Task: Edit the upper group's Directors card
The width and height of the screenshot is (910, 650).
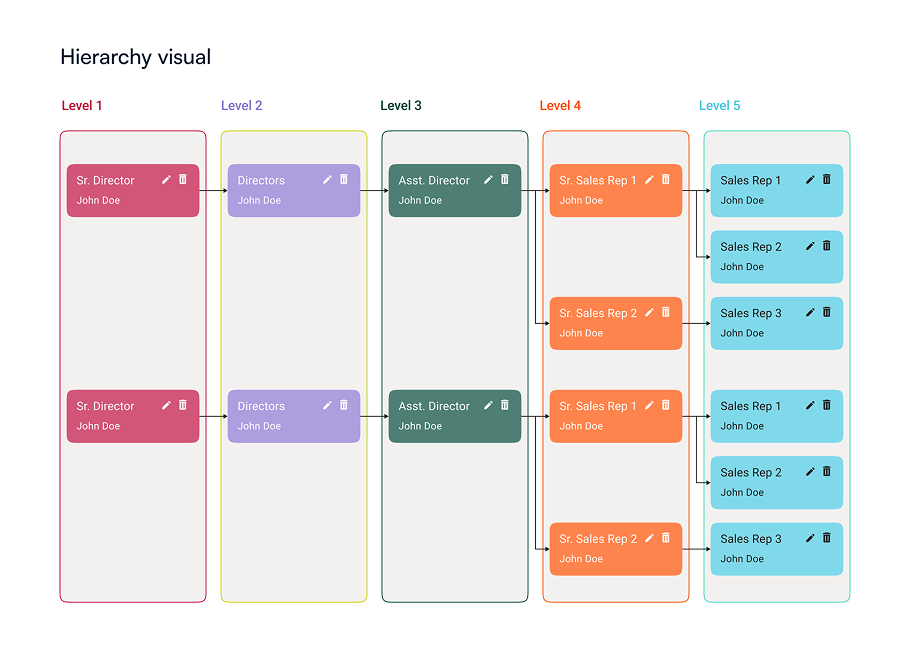Action: point(327,180)
